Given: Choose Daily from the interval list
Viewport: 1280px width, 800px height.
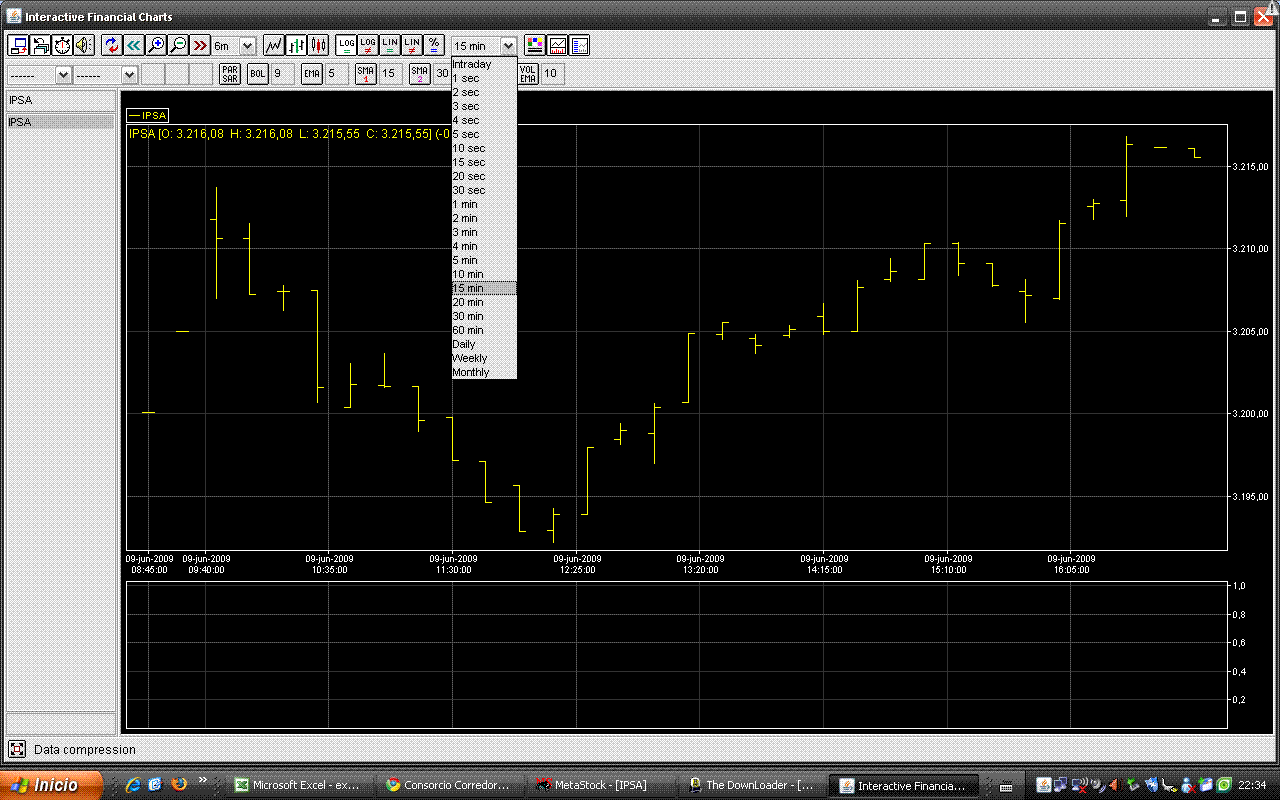Looking at the screenshot, I should point(484,344).
